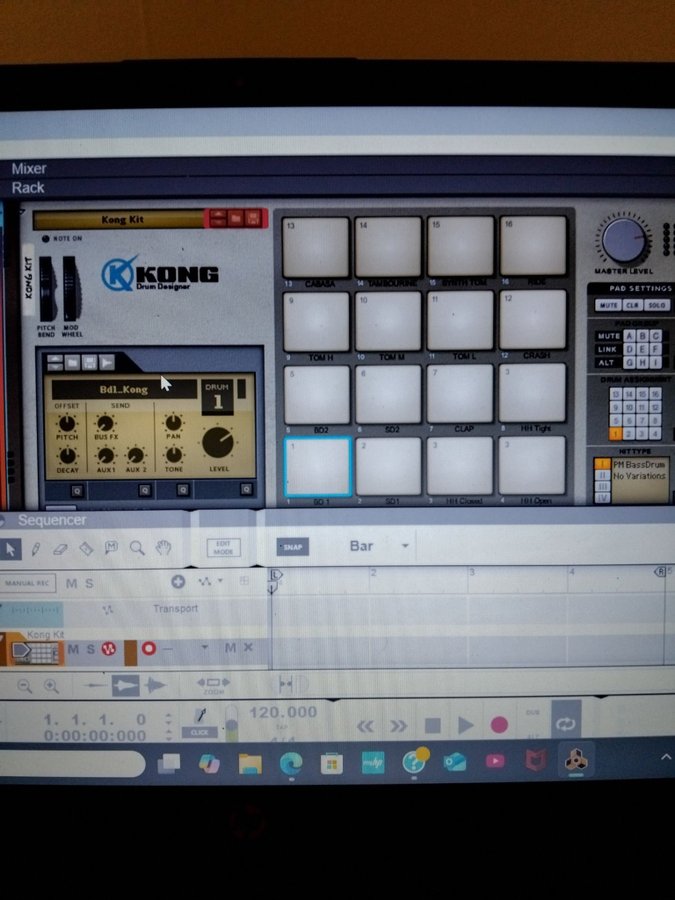Open the track automation dropdown arrow
This screenshot has width=675, height=900.
[220, 581]
